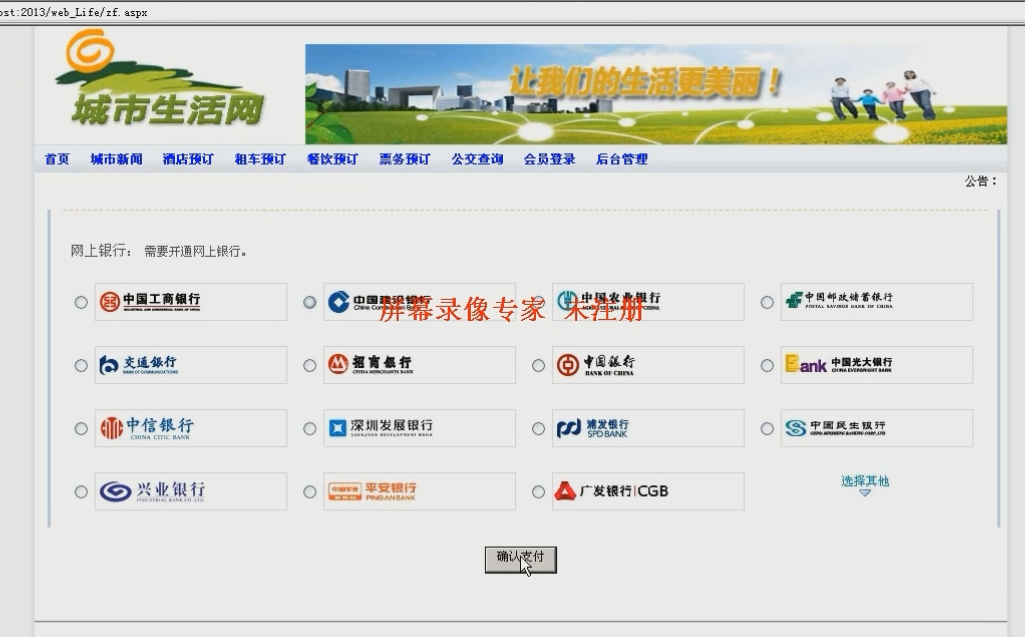Open the 餐饮预订 menu item
The image size is (1025, 637).
point(333,159)
